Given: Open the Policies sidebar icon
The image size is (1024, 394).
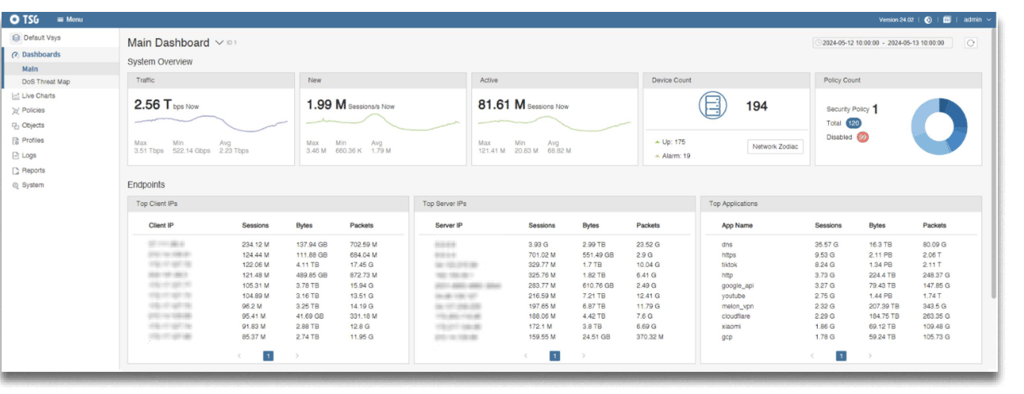Looking at the screenshot, I should click(16, 111).
